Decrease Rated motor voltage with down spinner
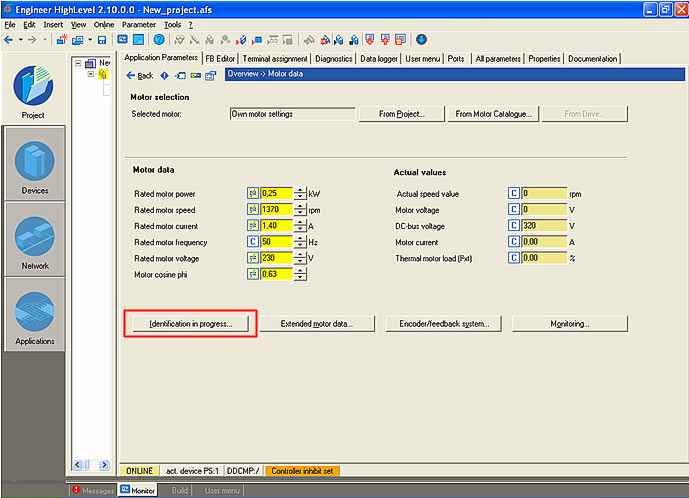 [x=299, y=261]
